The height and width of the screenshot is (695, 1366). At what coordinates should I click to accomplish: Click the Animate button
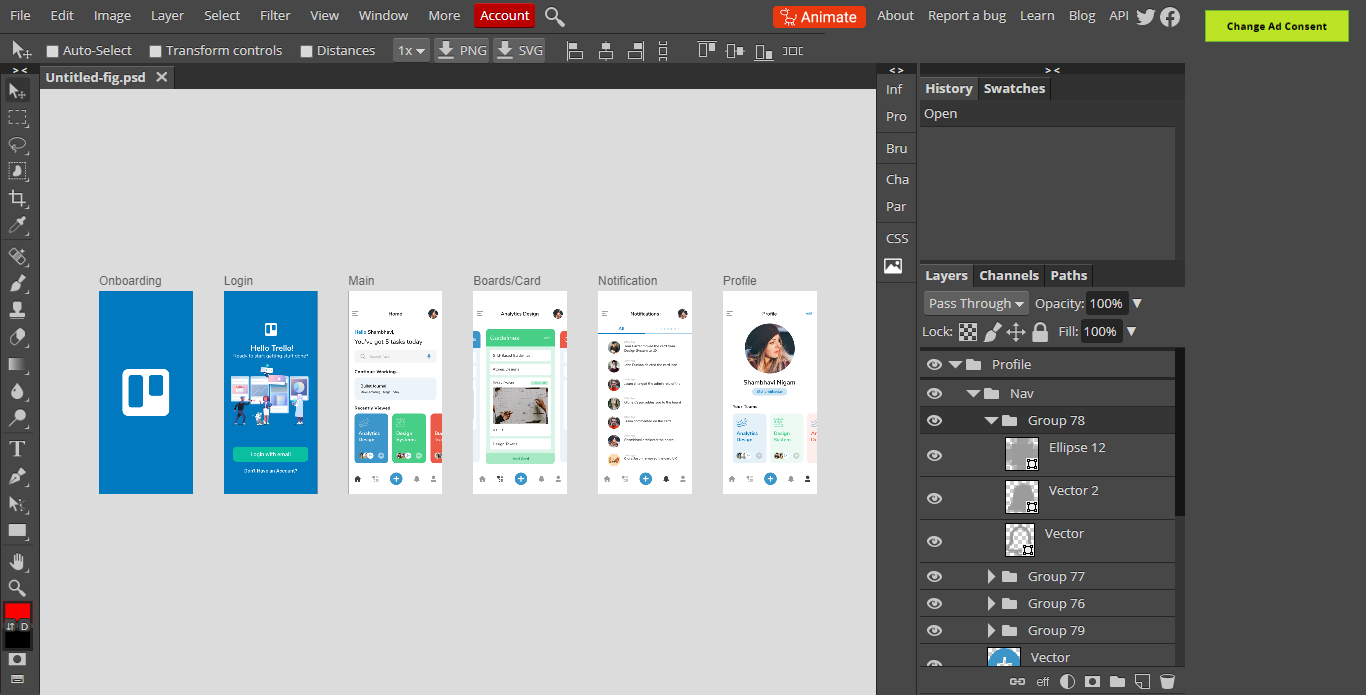point(819,16)
